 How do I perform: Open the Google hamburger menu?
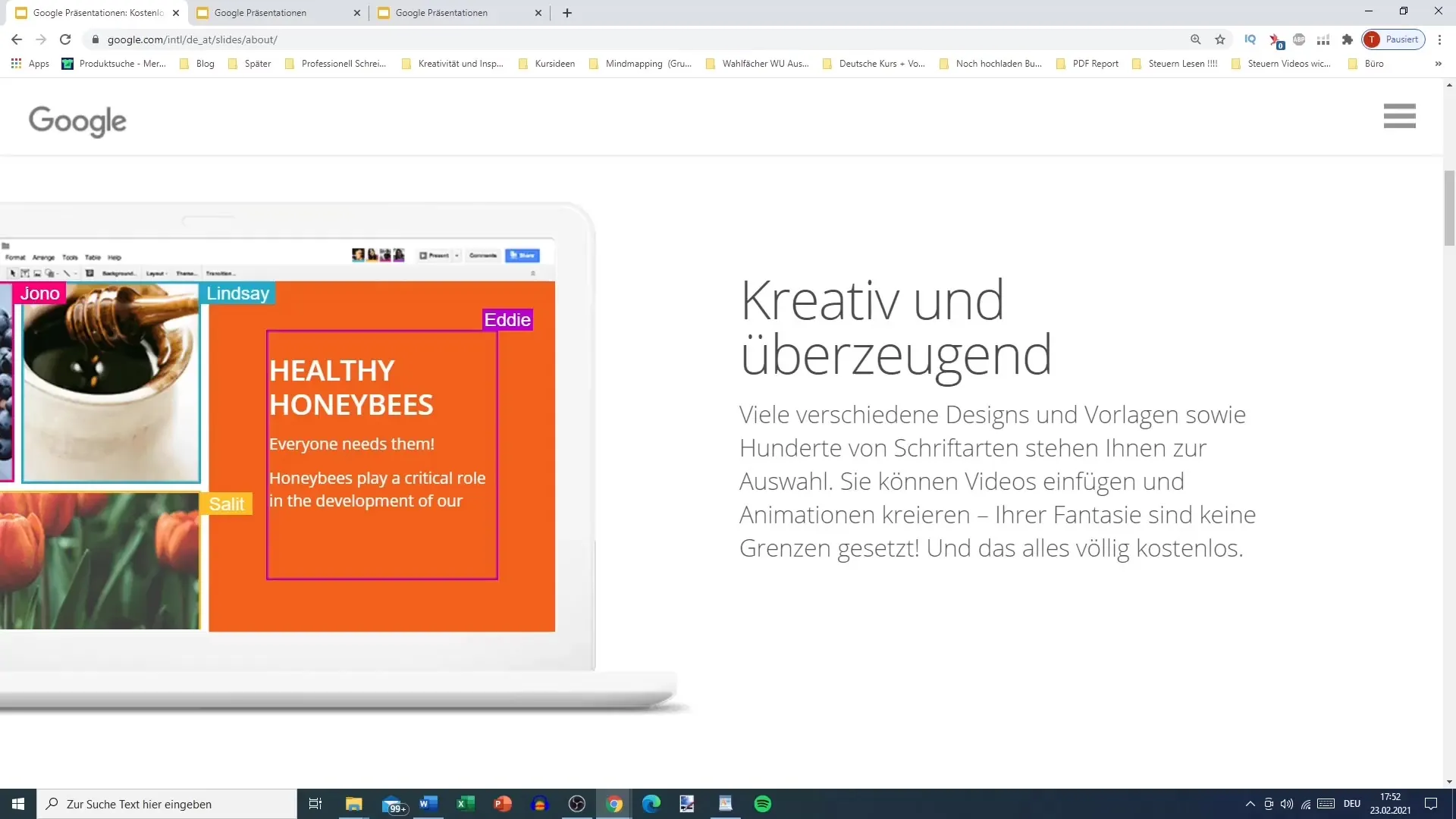click(x=1399, y=116)
